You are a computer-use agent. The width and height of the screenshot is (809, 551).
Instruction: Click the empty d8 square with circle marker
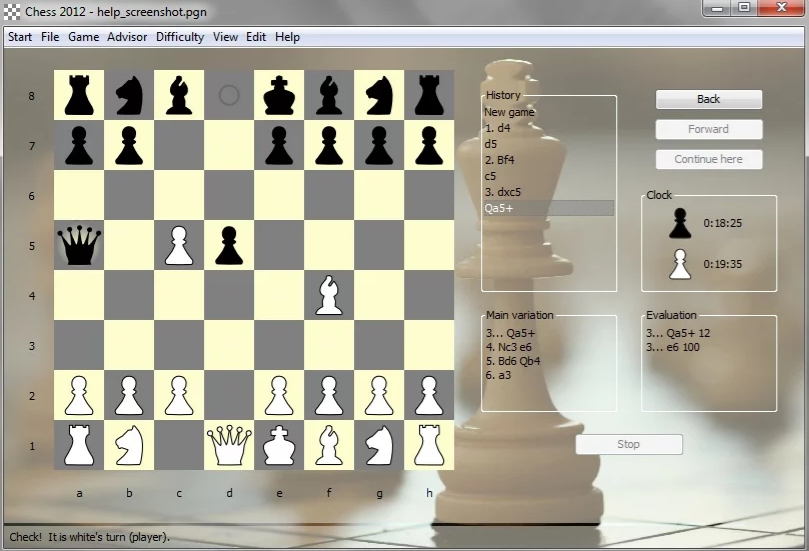coord(229,95)
